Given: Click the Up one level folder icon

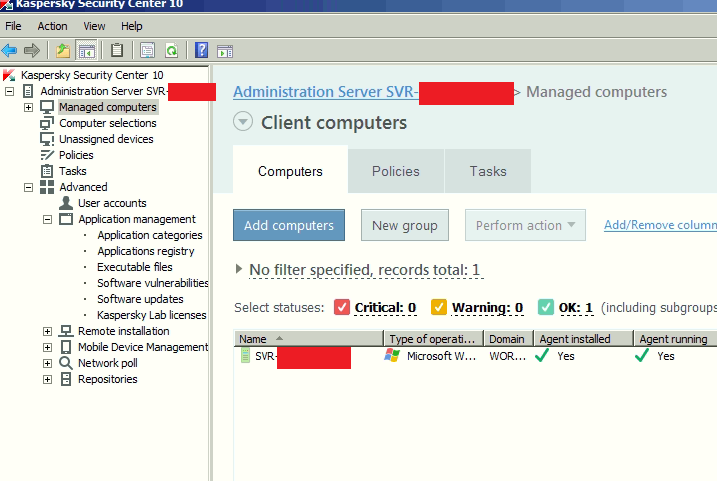Looking at the screenshot, I should 63,50.
